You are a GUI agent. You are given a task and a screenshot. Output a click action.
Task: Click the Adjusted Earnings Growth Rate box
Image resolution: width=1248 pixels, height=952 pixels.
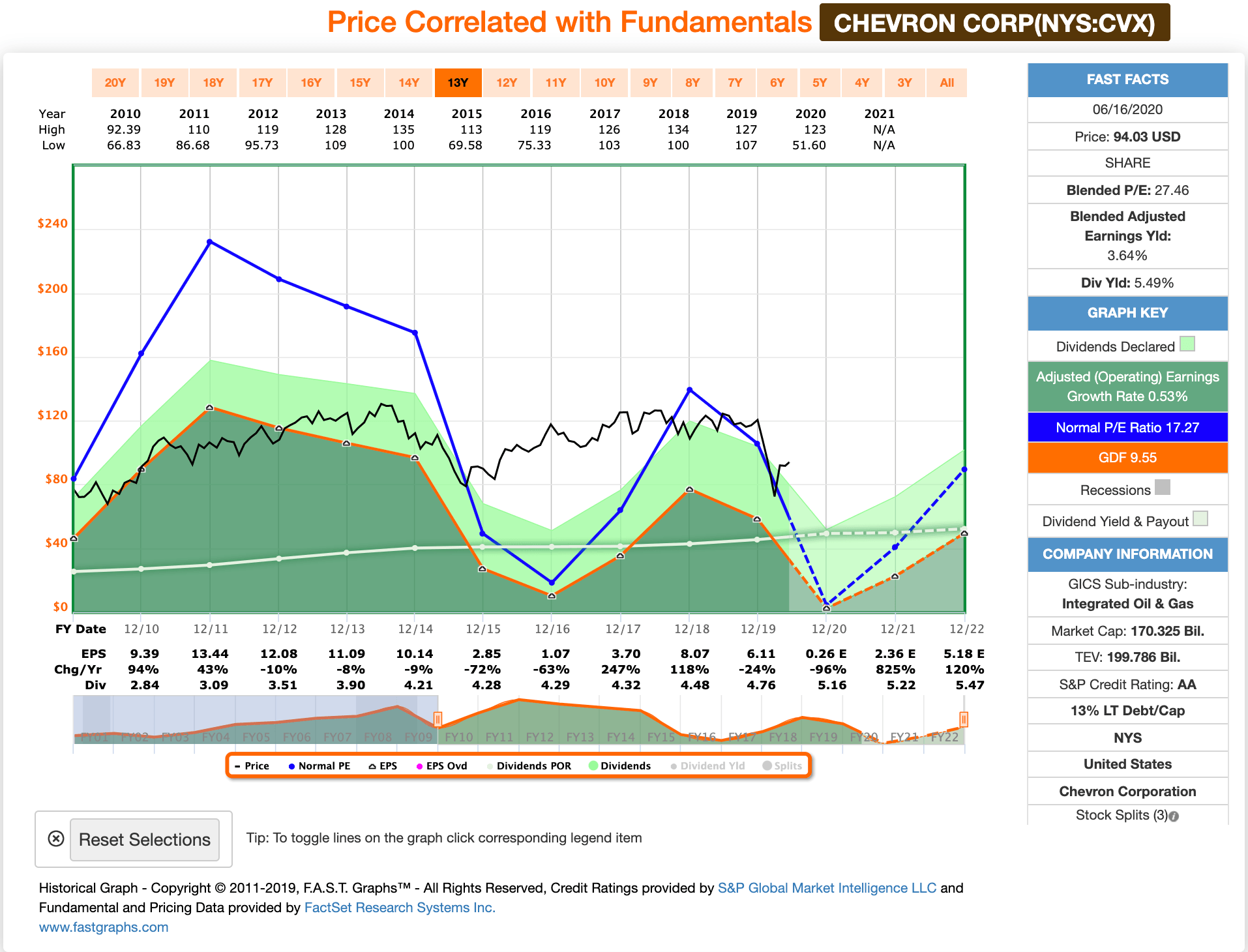(1127, 387)
